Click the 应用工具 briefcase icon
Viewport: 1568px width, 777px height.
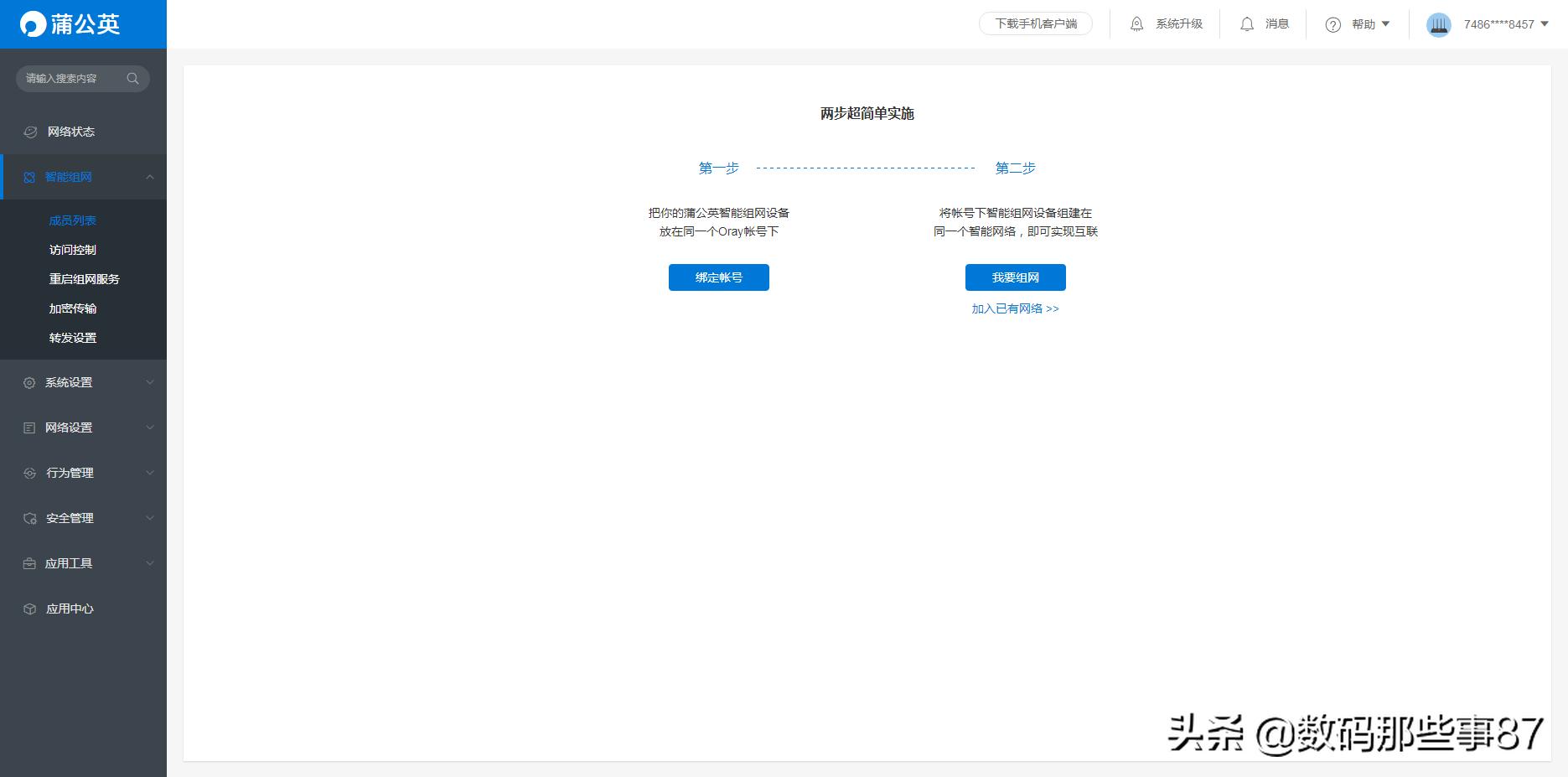coord(29,563)
